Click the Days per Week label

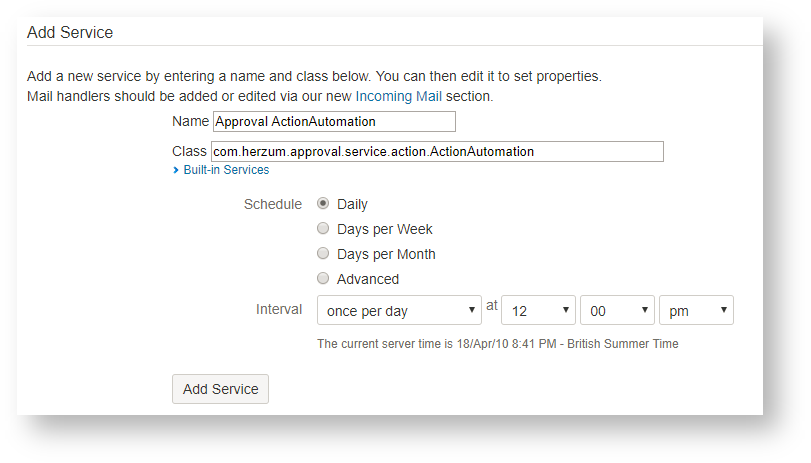[385, 229]
